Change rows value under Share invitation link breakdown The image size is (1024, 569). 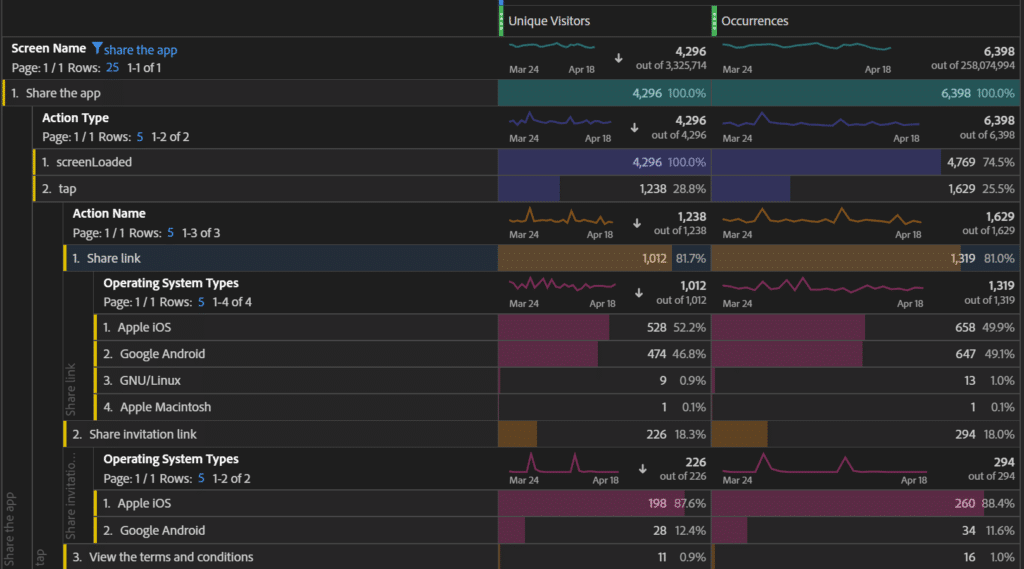[201, 478]
